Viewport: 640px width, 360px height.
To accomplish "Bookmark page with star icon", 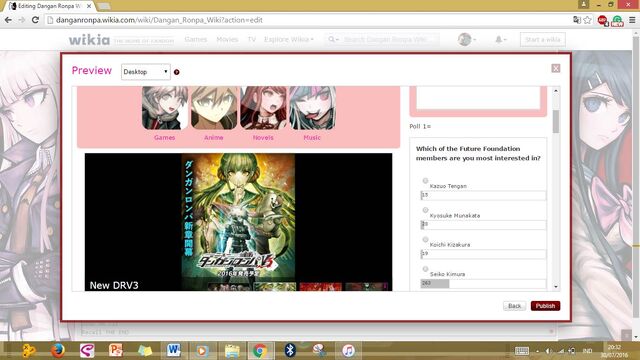I will [587, 20].
